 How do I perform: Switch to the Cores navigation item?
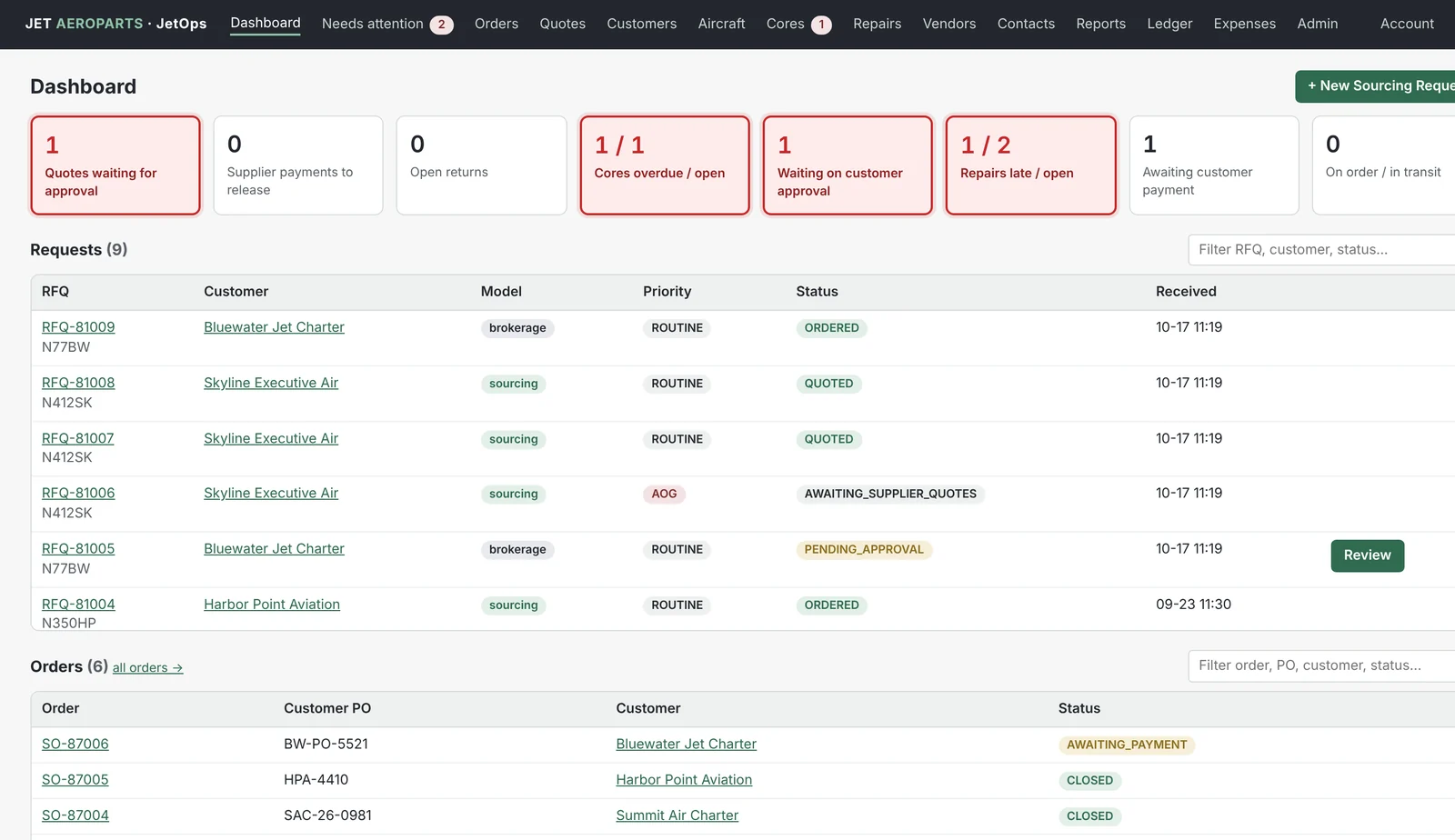(798, 24)
